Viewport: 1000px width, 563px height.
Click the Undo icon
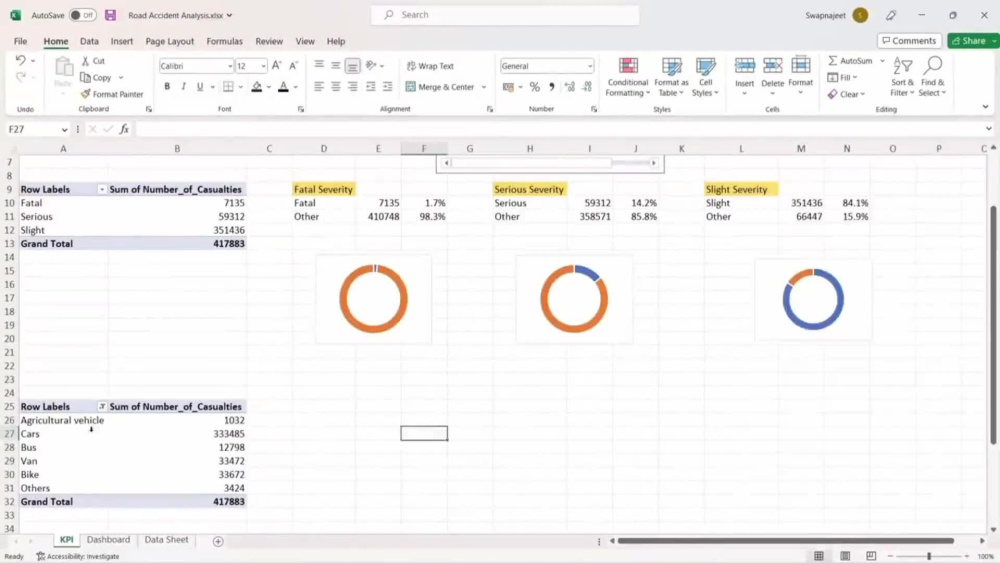(20, 61)
